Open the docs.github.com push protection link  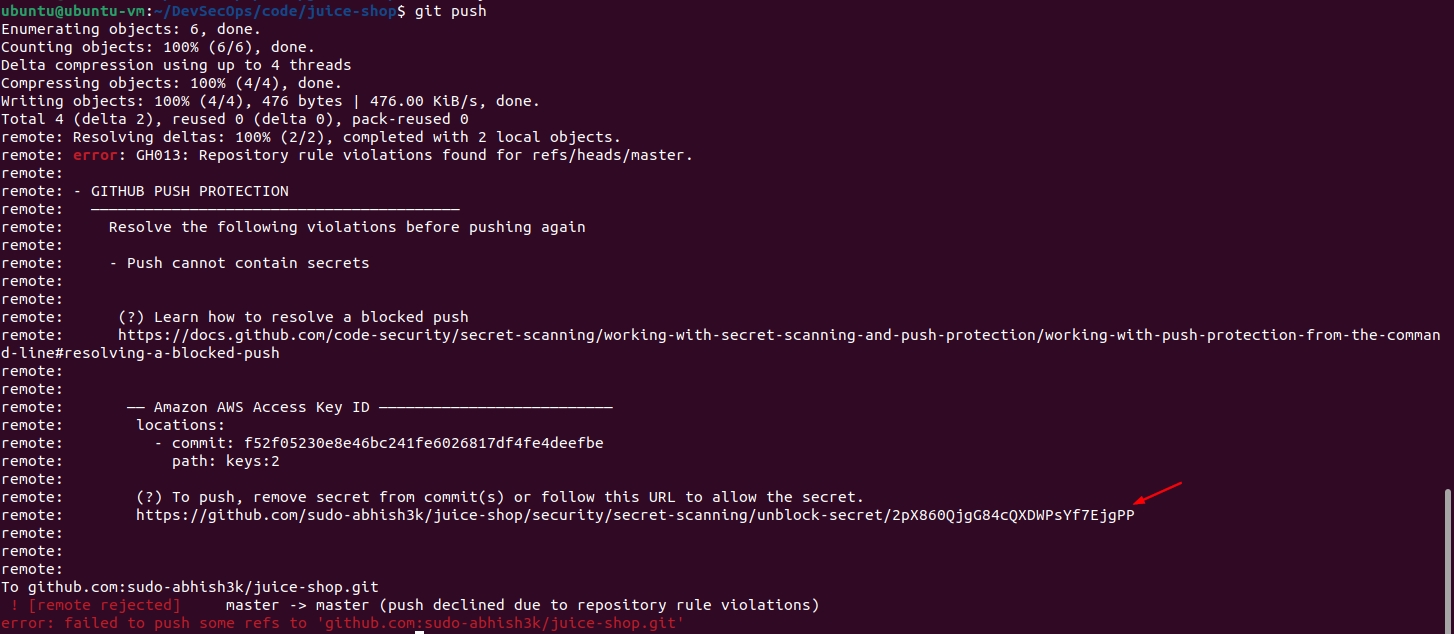pyautogui.click(x=779, y=335)
